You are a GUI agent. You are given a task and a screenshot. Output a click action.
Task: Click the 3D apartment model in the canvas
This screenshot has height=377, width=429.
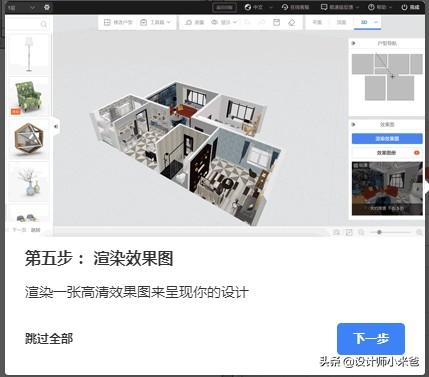click(x=187, y=153)
